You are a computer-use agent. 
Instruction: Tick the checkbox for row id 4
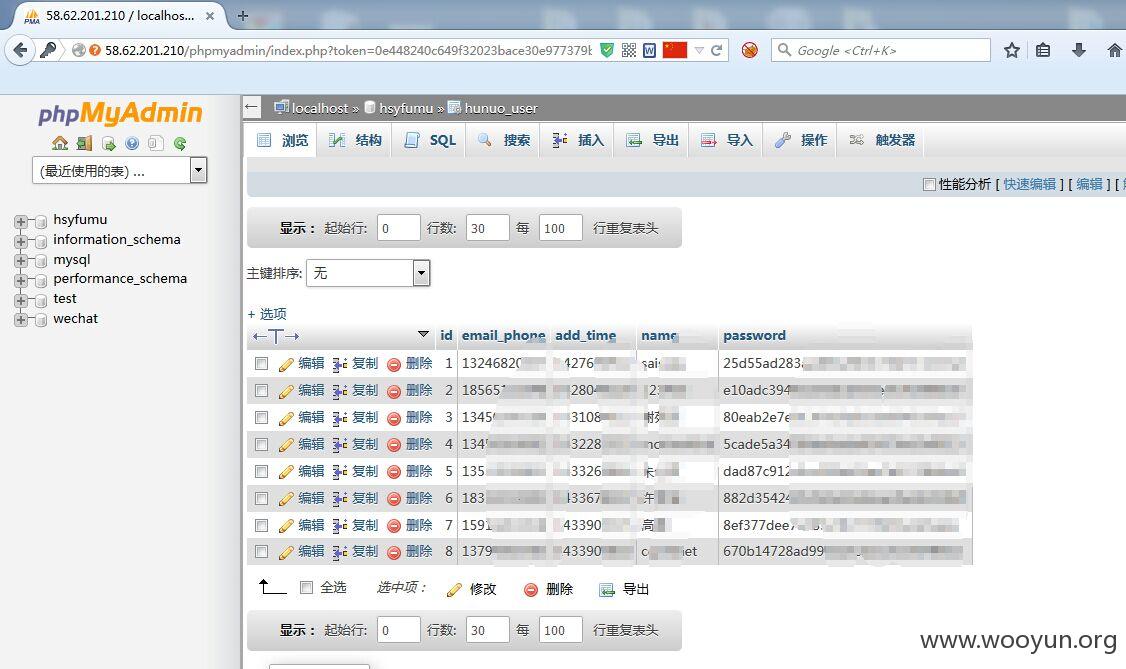coord(261,444)
